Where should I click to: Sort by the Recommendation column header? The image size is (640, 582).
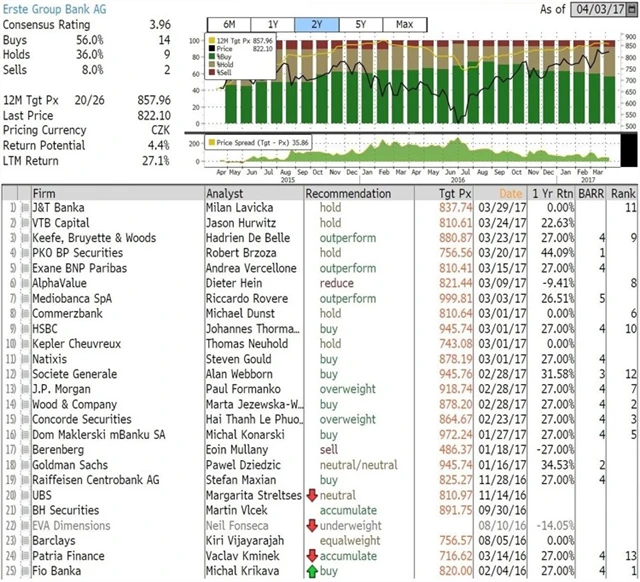pos(348,192)
